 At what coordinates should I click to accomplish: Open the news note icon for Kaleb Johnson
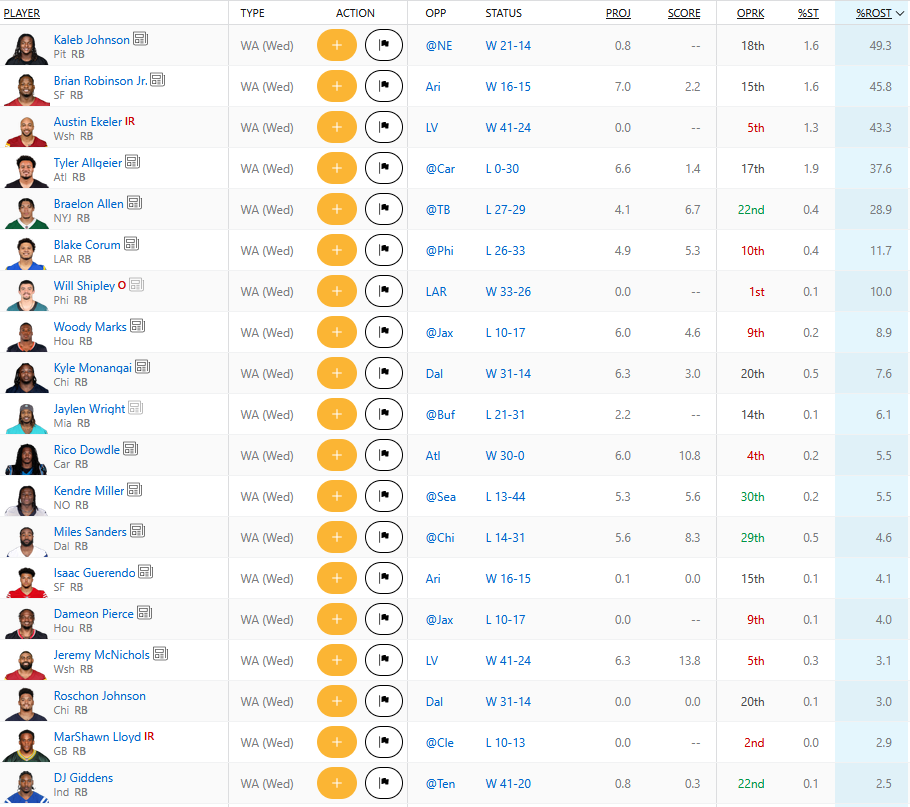(x=140, y=39)
